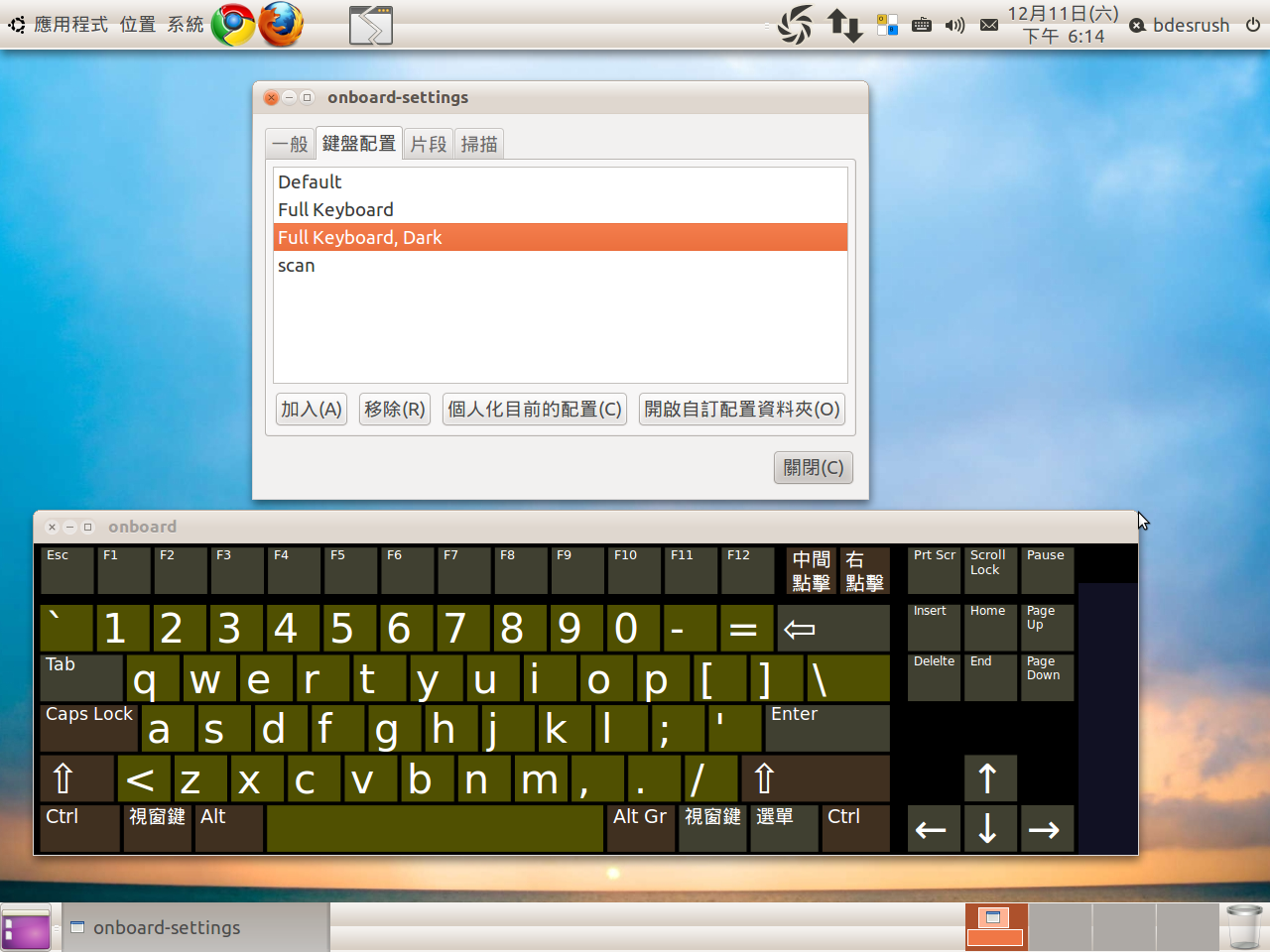
Task: Open the 應用程式 menu
Action: (x=69, y=25)
